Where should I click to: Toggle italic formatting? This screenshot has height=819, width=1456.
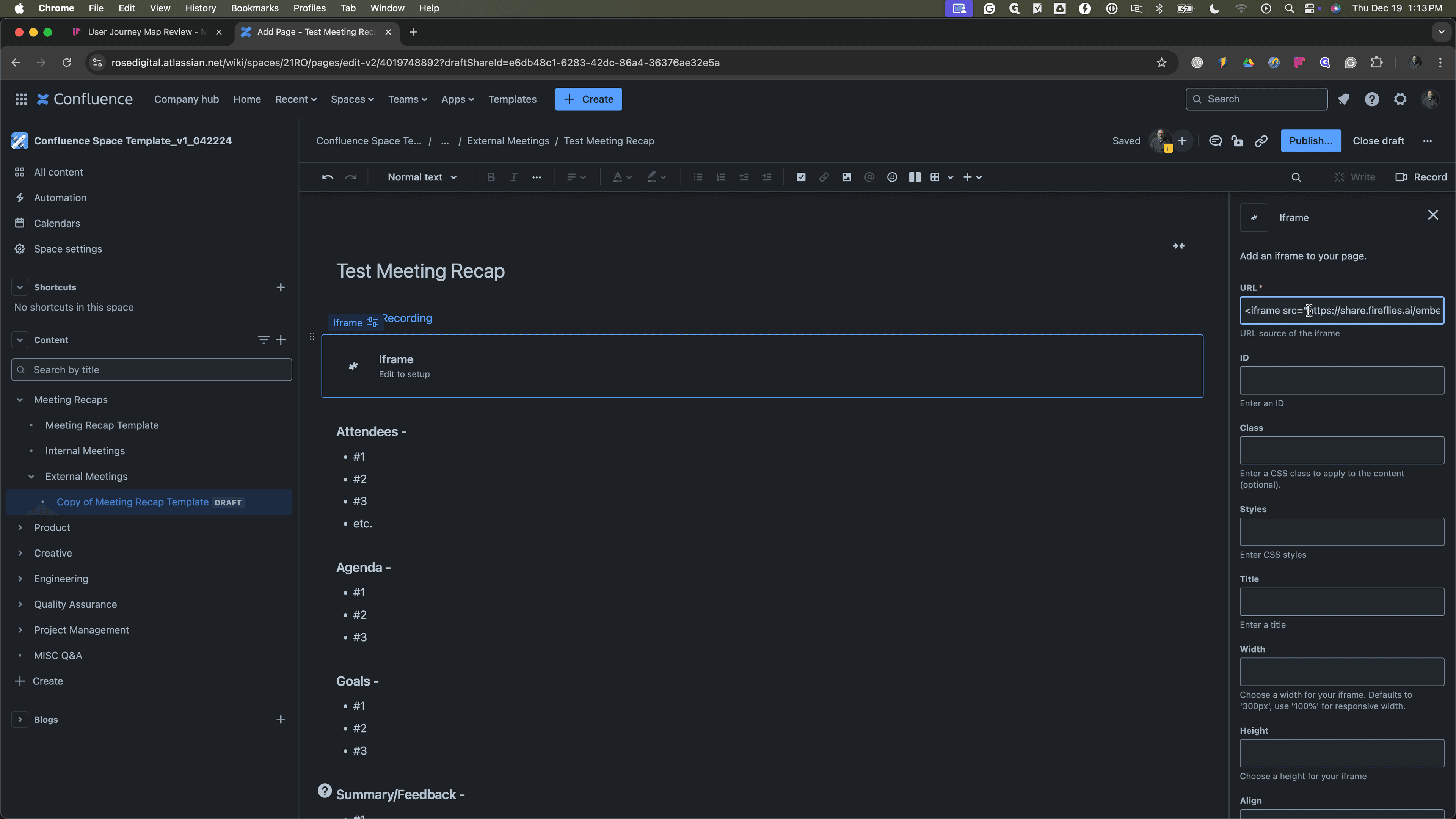[514, 177]
